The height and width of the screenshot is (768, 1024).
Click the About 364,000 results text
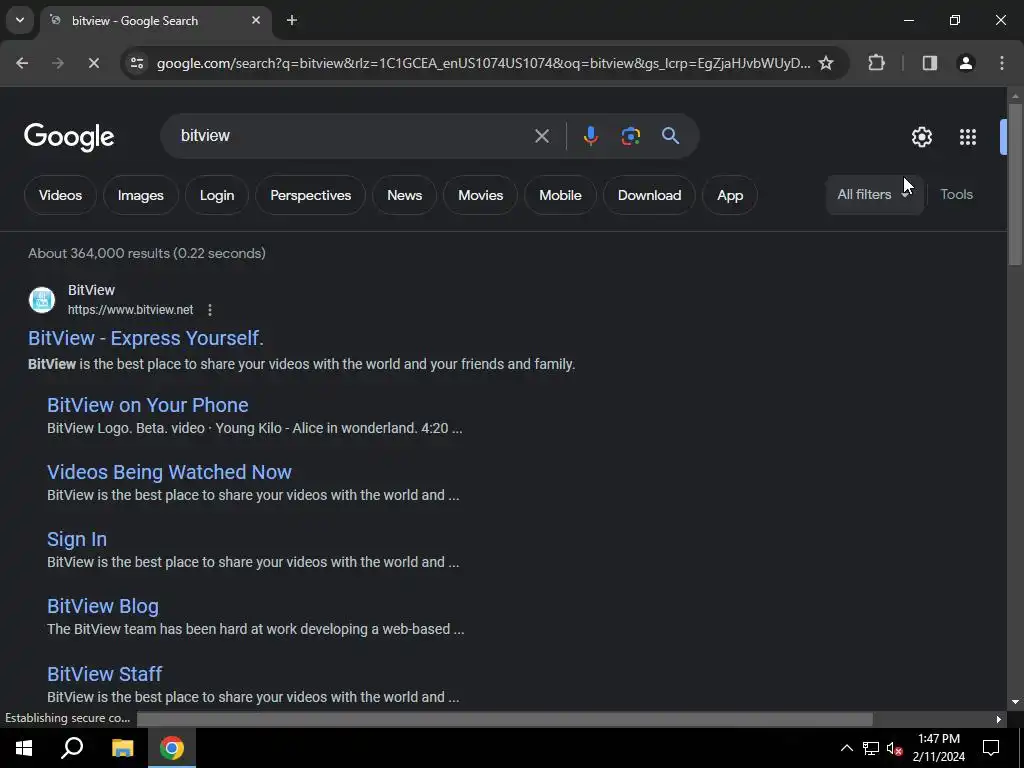[147, 253]
